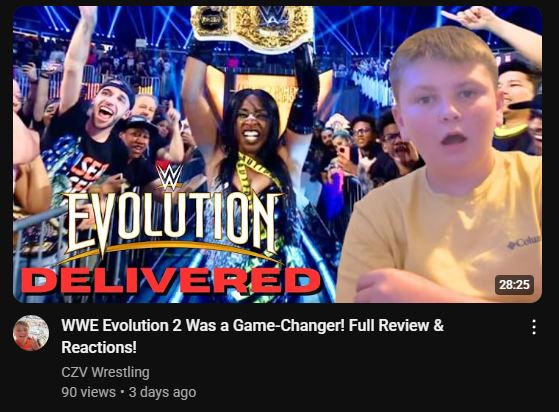Visit the CZV Wrestling channel name link
Viewport: 559px width, 412px height.
tap(105, 372)
